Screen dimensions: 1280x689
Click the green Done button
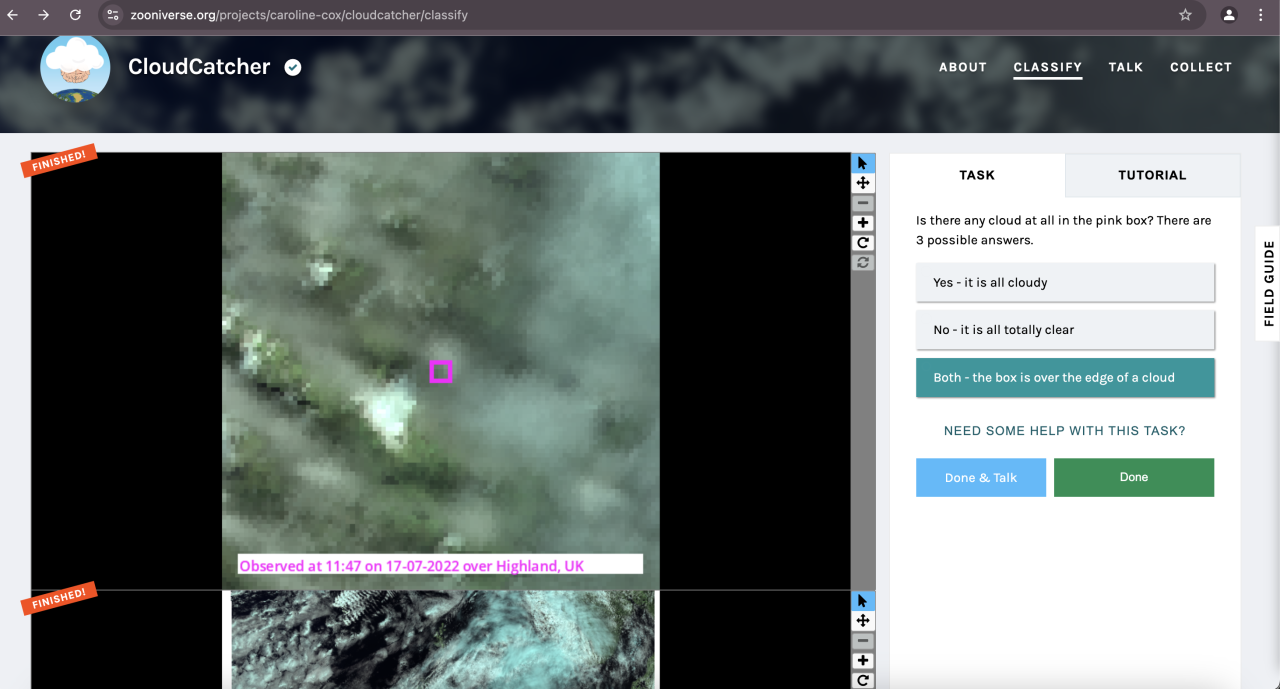pos(1134,477)
